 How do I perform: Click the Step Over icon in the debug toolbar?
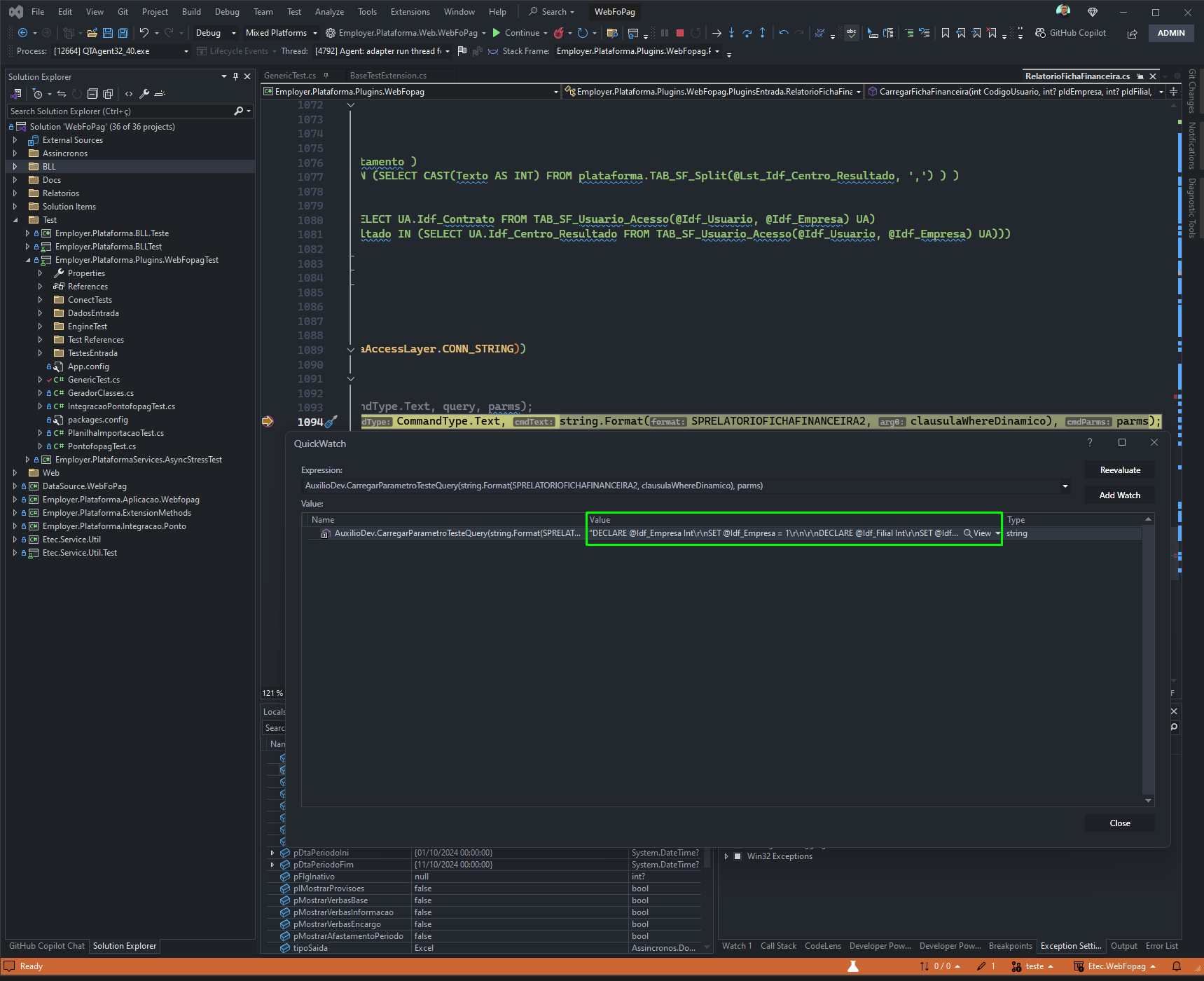[x=747, y=33]
